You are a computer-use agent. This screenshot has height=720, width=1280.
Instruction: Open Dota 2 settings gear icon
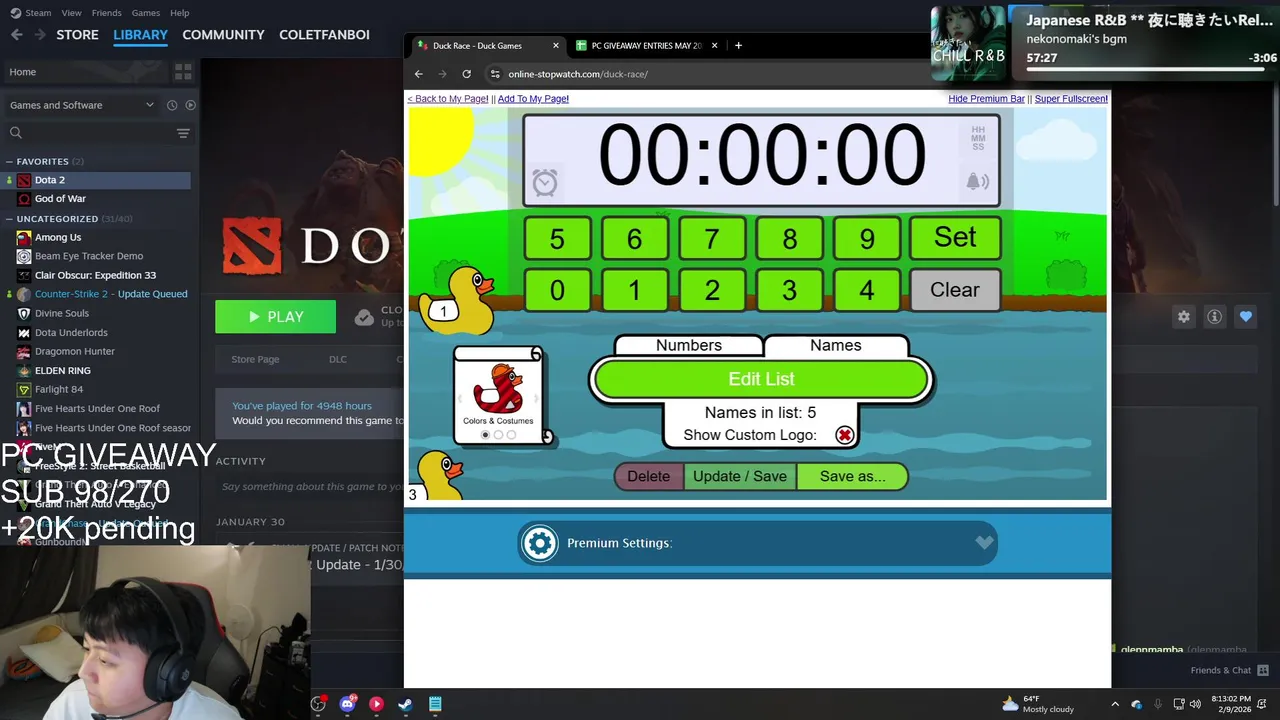tap(1184, 316)
